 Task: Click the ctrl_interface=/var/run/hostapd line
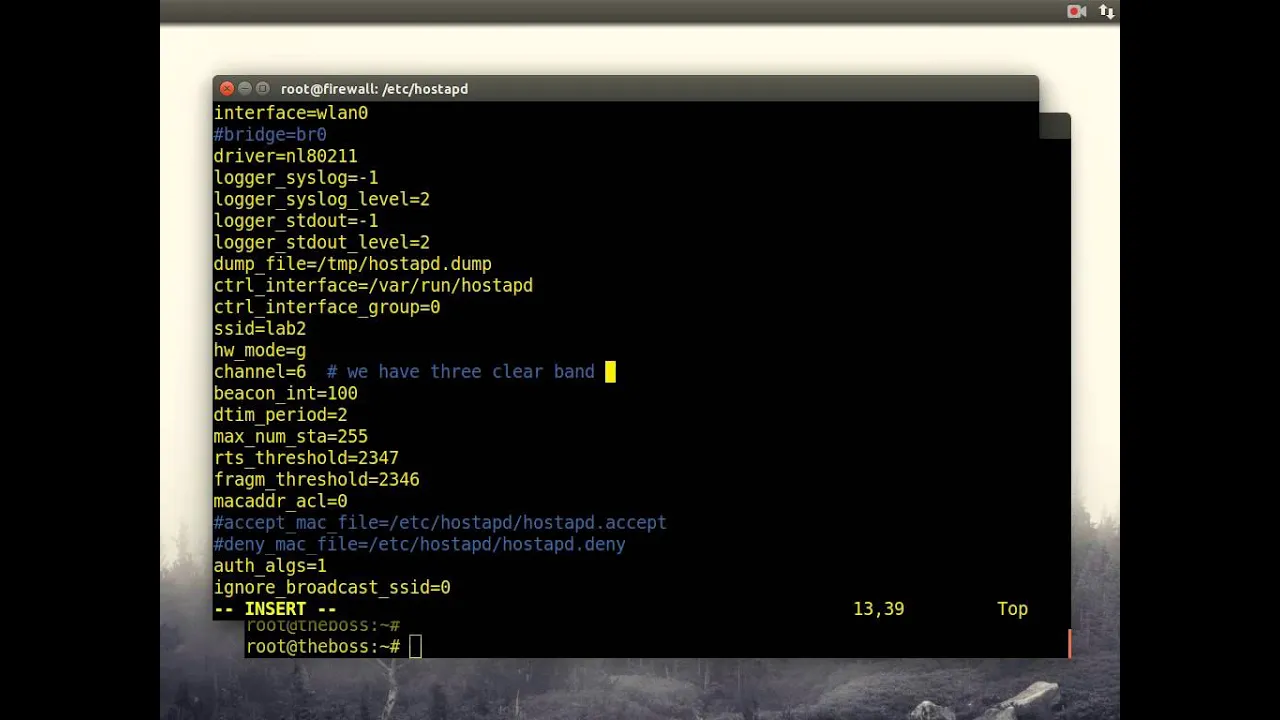coord(373,286)
